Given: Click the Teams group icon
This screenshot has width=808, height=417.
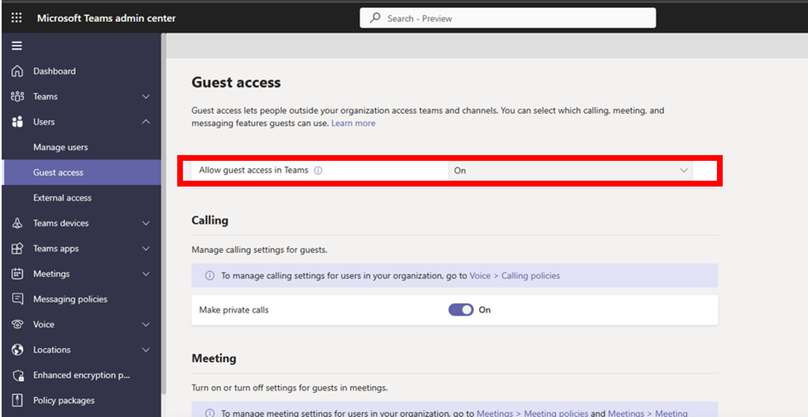Looking at the screenshot, I should point(17,96).
